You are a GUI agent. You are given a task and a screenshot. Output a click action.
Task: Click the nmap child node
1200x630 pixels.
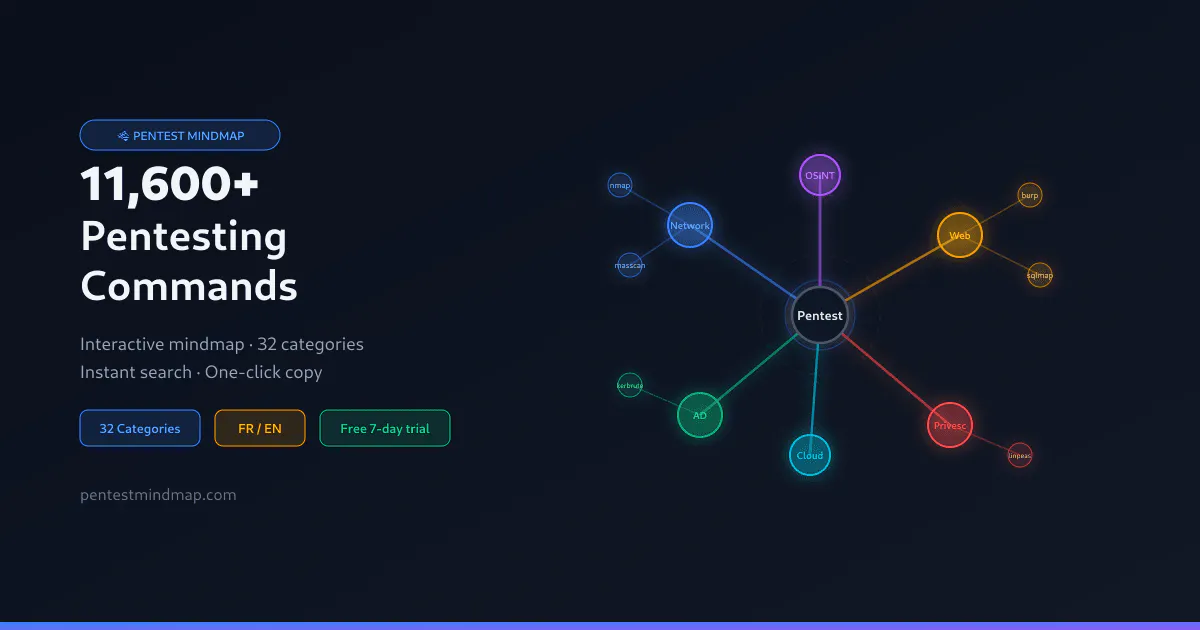[620, 185]
